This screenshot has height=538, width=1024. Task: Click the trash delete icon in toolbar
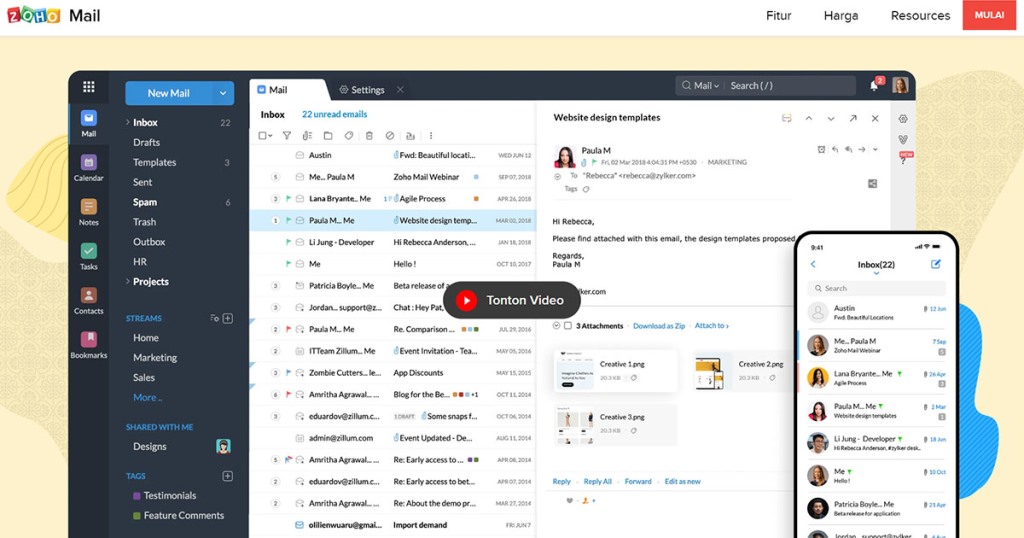tap(369, 136)
